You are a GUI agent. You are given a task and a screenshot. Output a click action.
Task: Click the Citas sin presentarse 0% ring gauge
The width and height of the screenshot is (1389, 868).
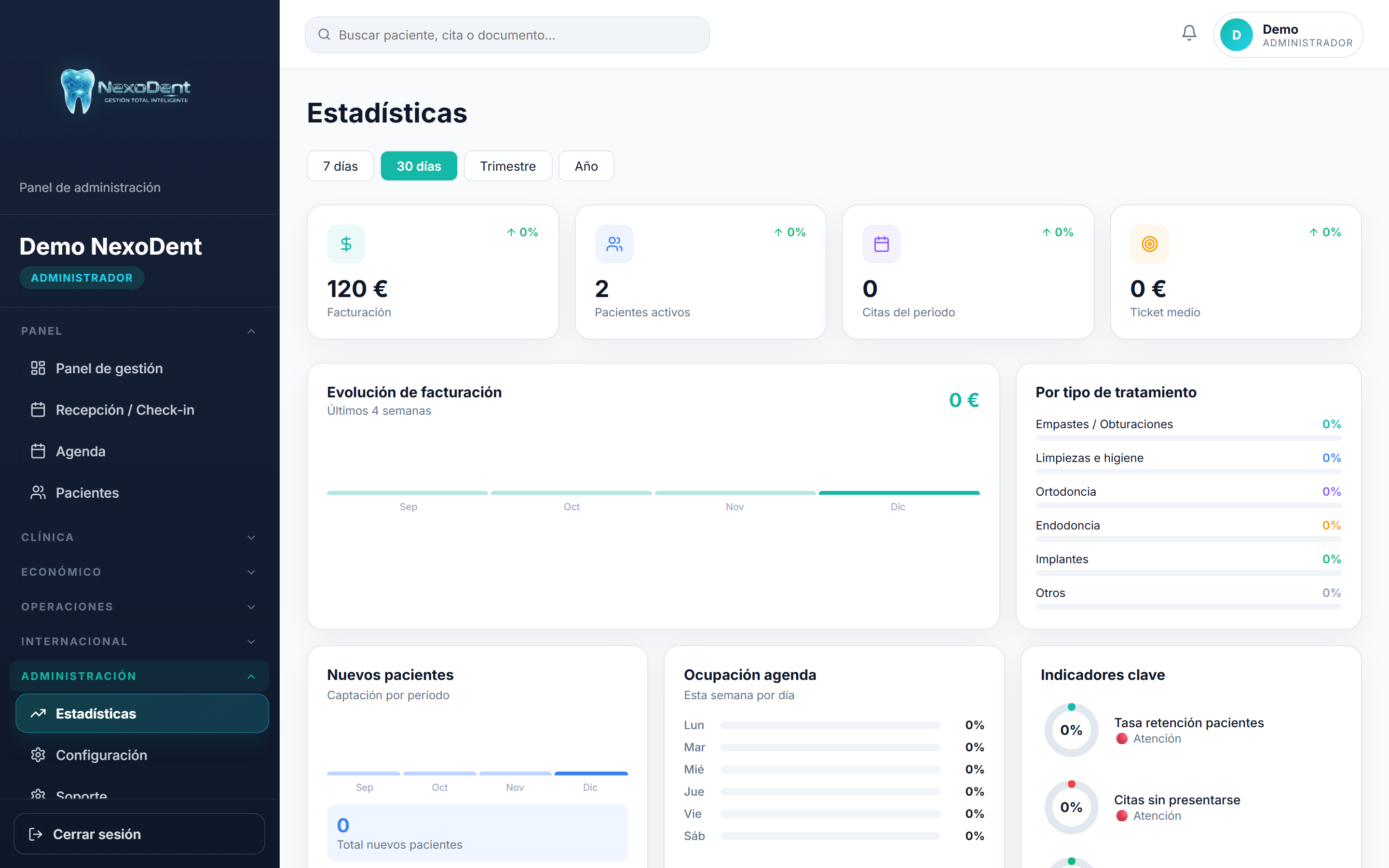click(1071, 807)
